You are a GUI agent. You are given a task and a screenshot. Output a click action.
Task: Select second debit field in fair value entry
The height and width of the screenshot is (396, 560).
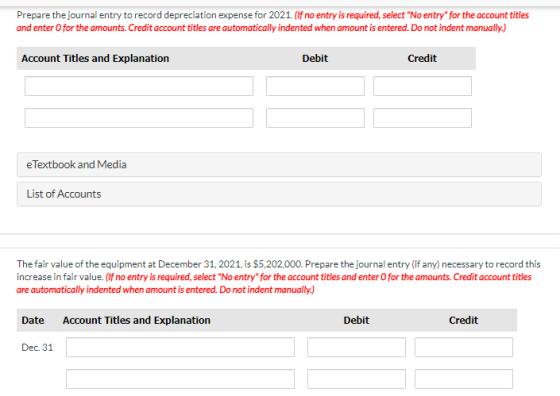(356, 379)
